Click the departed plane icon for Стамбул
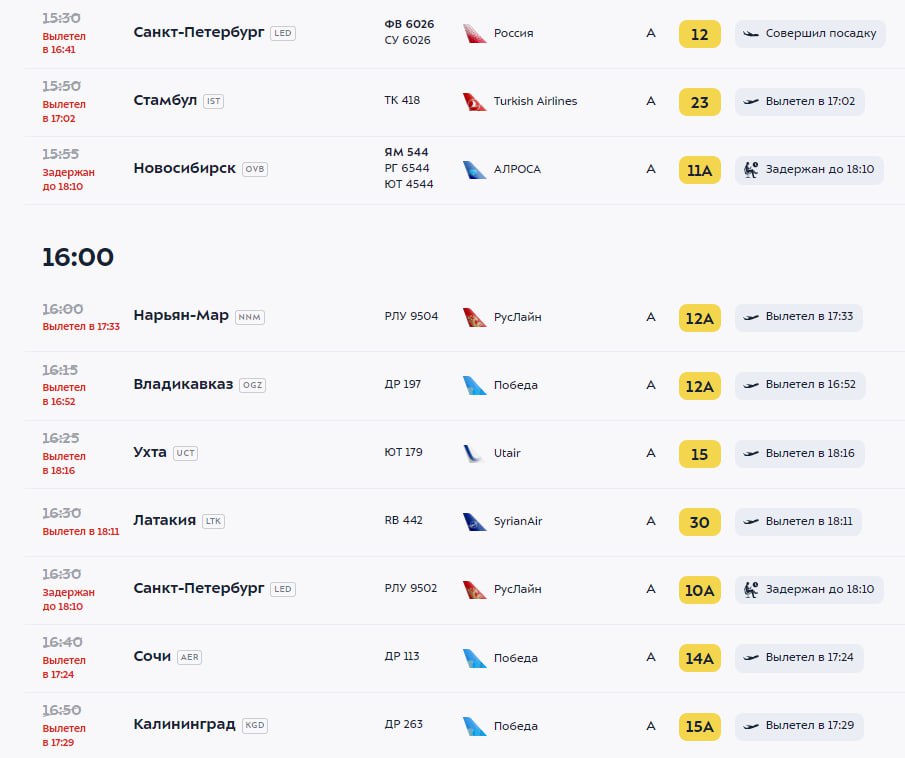Image resolution: width=905 pixels, height=758 pixels. coord(749,102)
